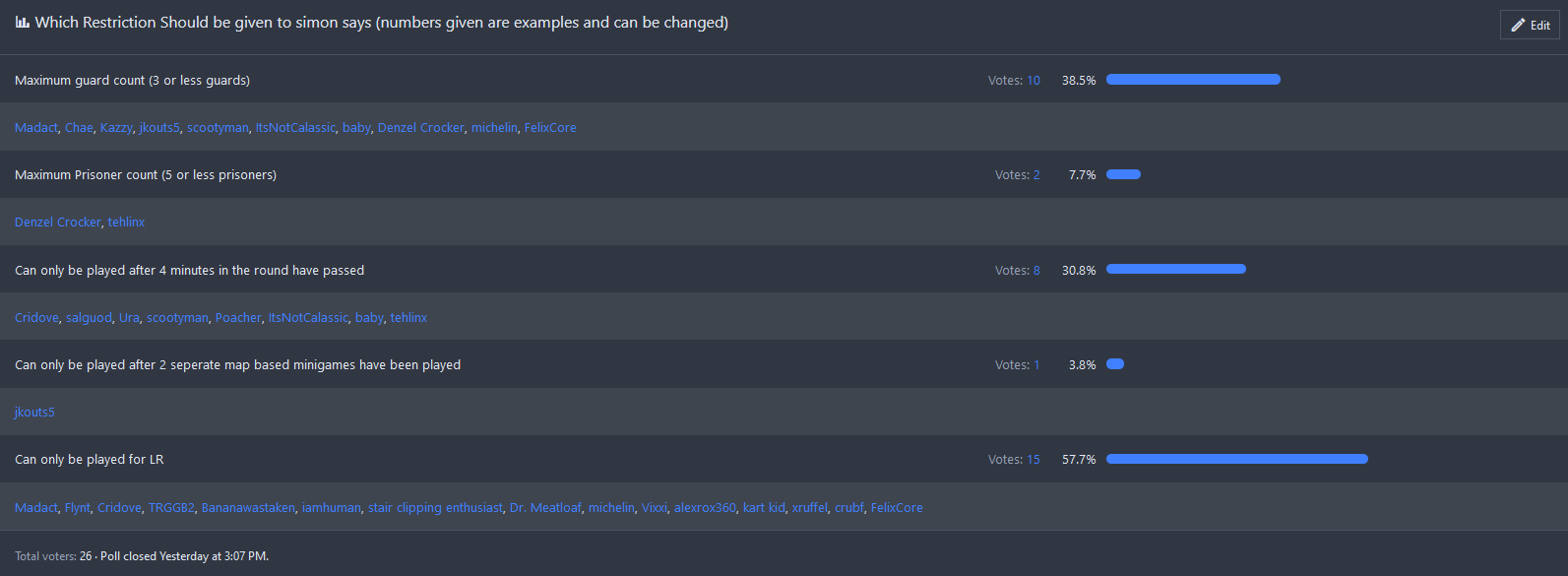This screenshot has width=1568, height=576.
Task: Open voter Poacher's profile
Action: click(x=238, y=318)
